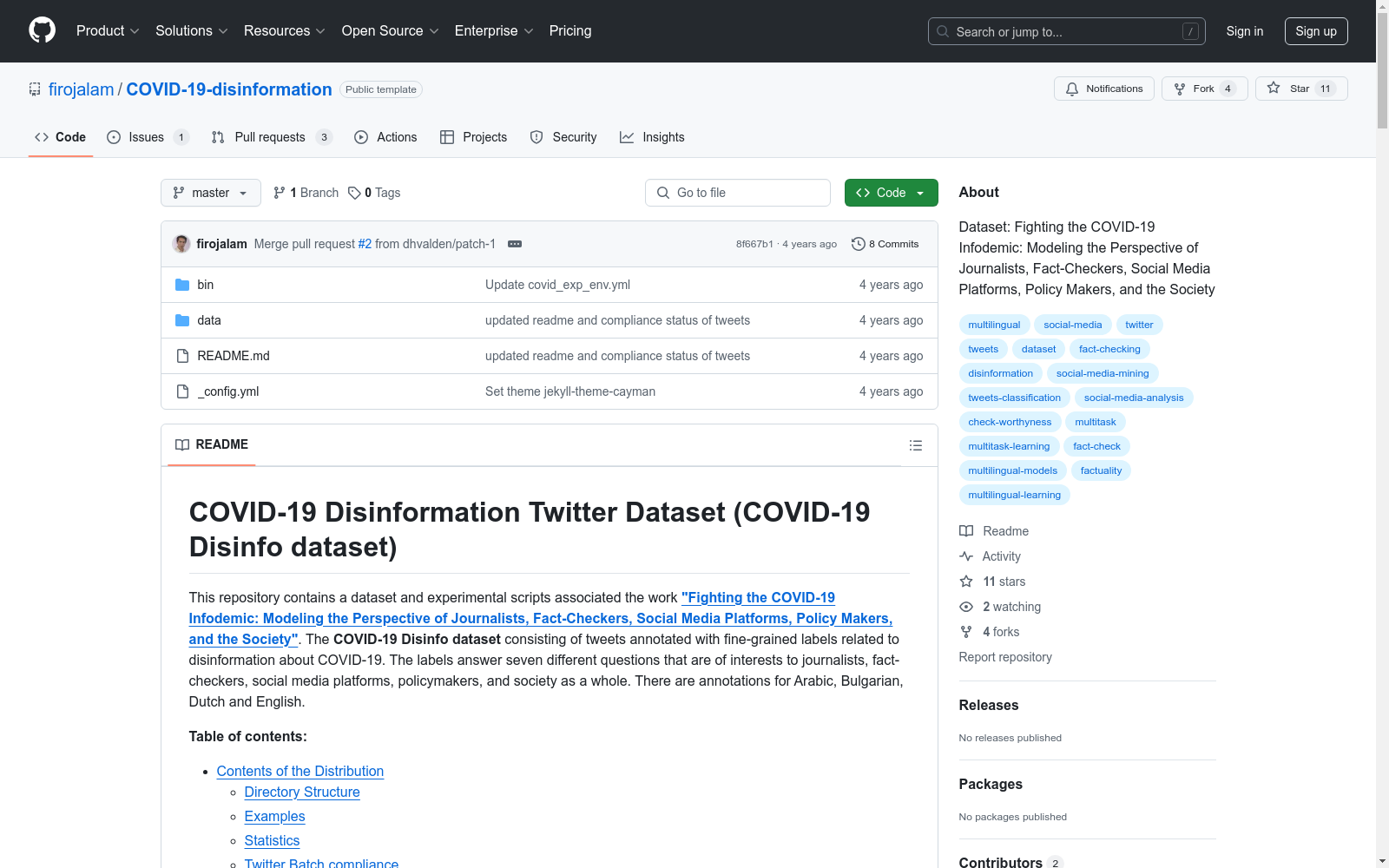
Task: Jump to Directory Structure section
Action: click(x=302, y=792)
